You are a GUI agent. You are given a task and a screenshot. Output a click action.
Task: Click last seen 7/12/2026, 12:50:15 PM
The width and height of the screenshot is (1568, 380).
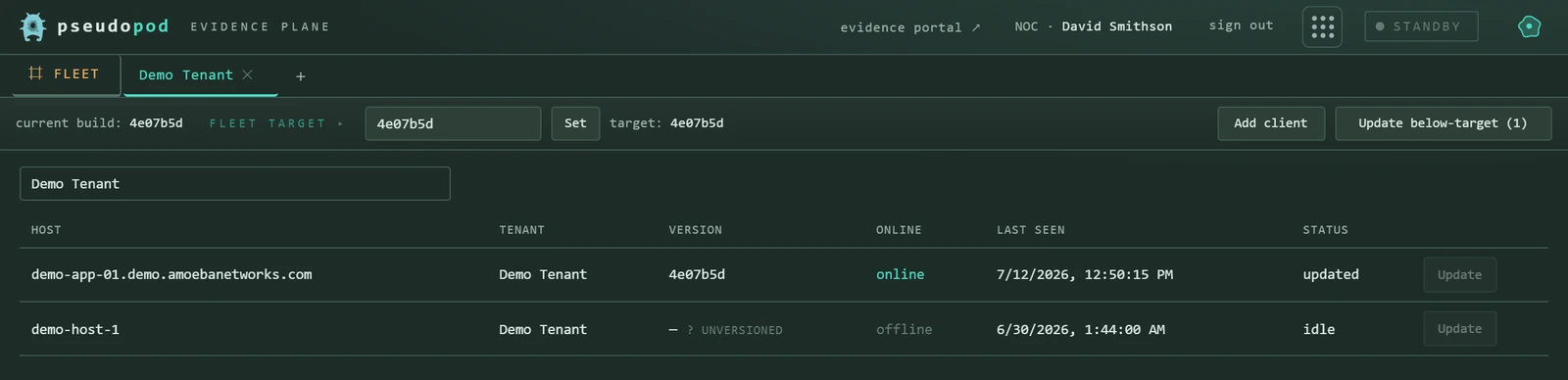[1085, 274]
